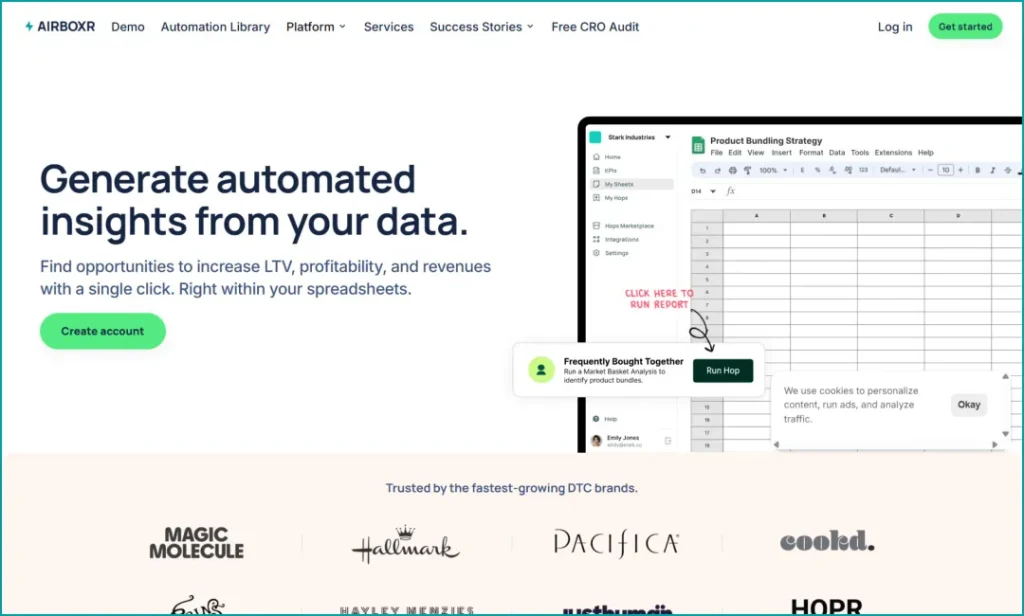Open the Extensions menu
Screen dimensions: 1024x616
tap(895, 152)
